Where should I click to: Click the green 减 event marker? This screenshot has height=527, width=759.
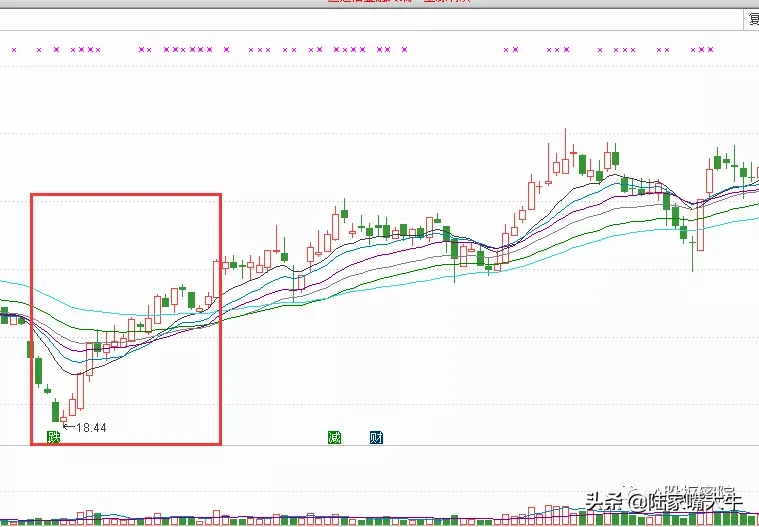click(334, 437)
